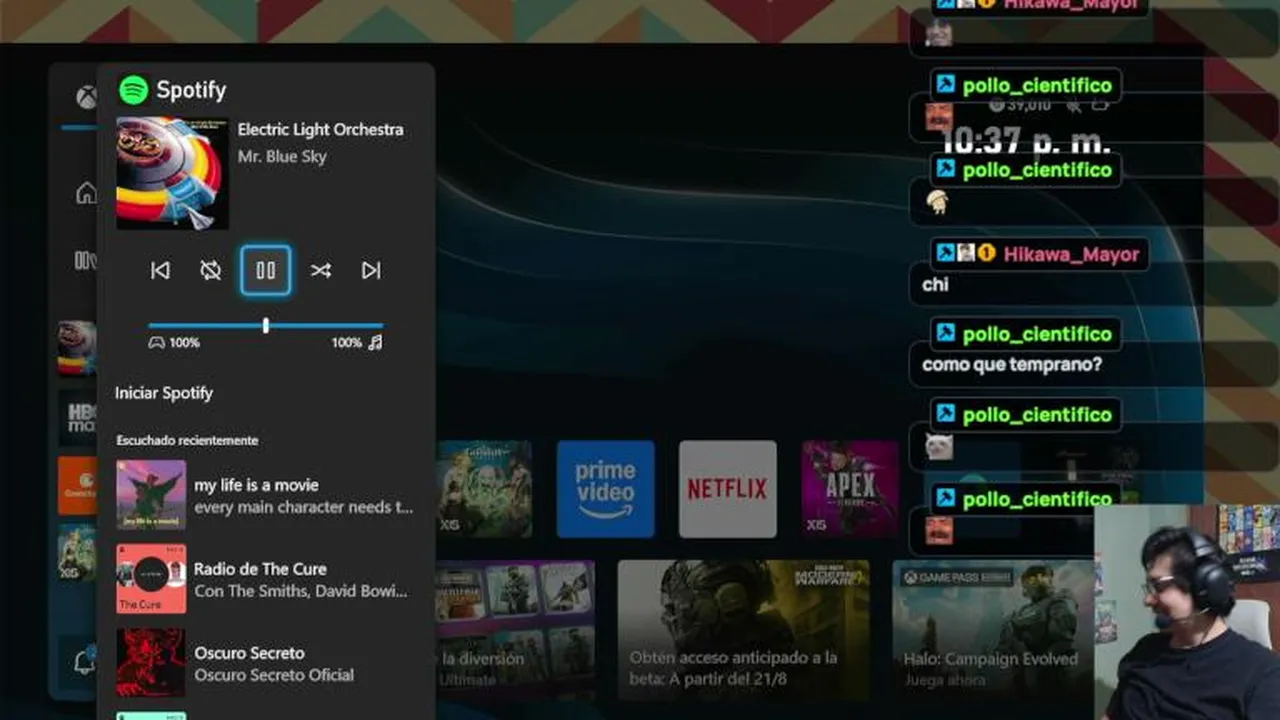Open the Xbox guide logo tab
This screenshot has width=1280, height=720.
coord(87,97)
